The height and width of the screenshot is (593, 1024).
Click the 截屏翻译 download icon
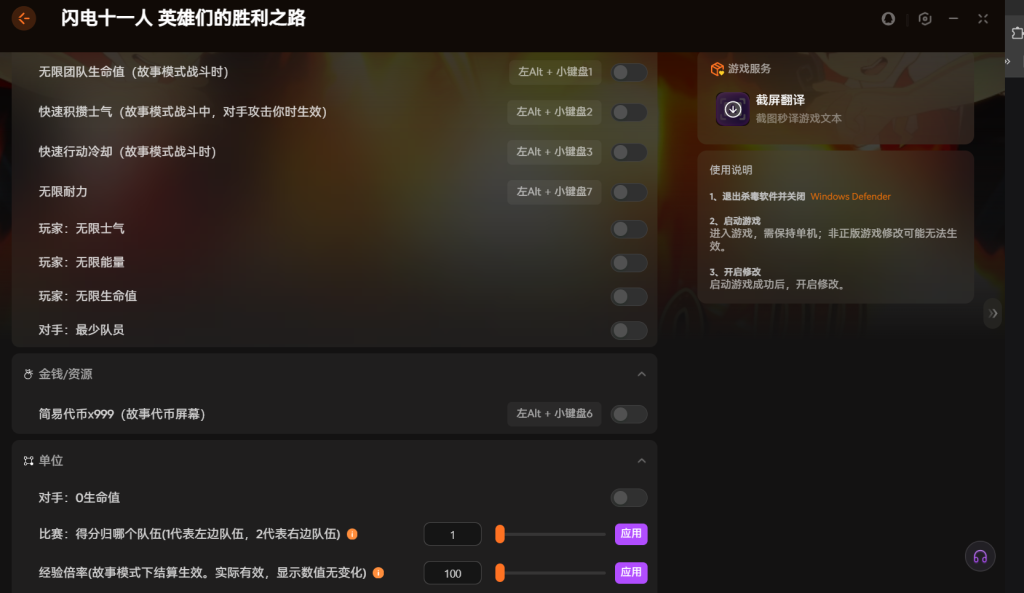(733, 109)
